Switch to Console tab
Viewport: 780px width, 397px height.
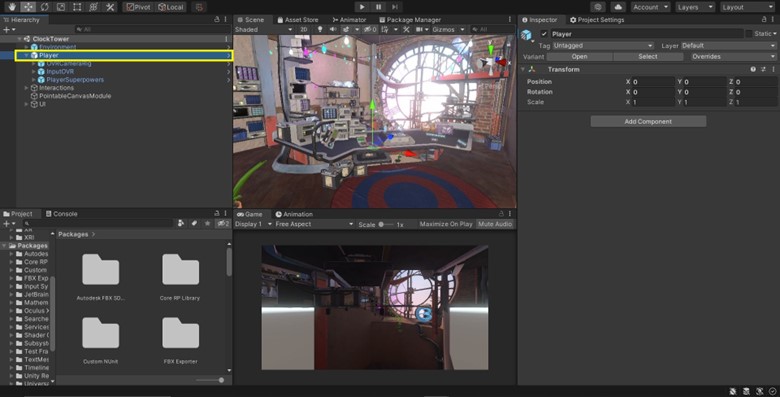click(61, 213)
